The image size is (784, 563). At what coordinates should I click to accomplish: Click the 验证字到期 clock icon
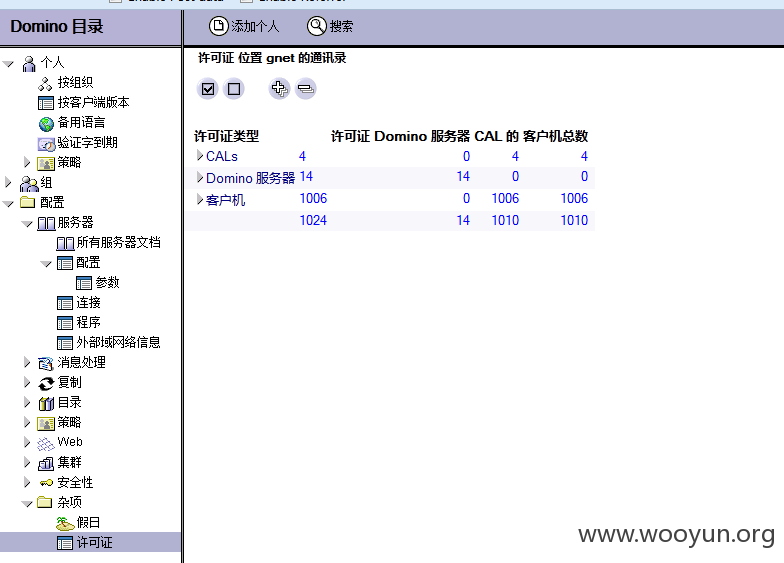(x=46, y=144)
